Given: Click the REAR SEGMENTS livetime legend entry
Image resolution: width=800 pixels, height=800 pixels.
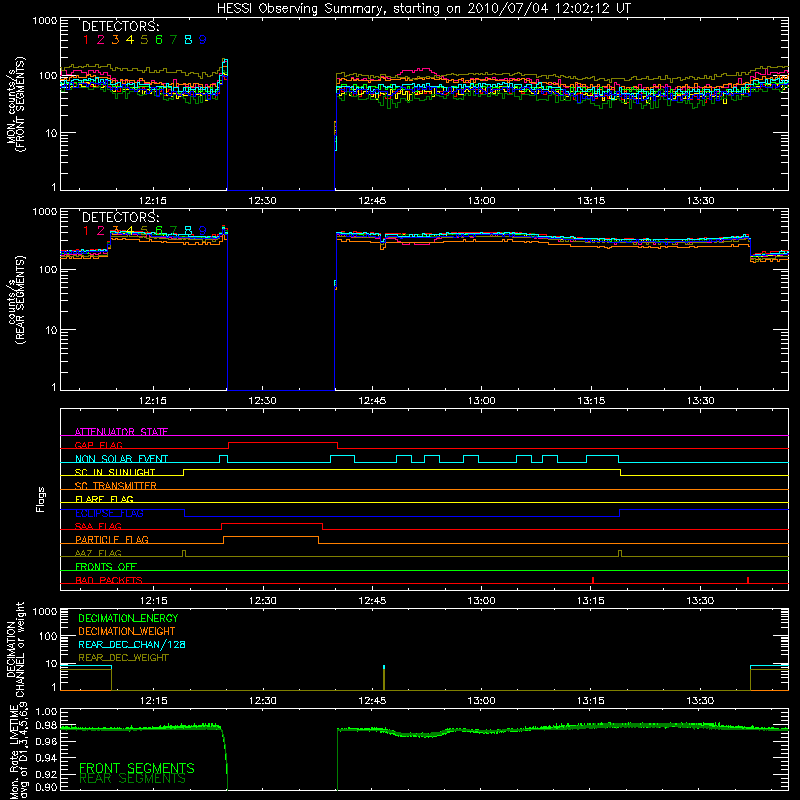Looking at the screenshot, I should click(133, 779).
